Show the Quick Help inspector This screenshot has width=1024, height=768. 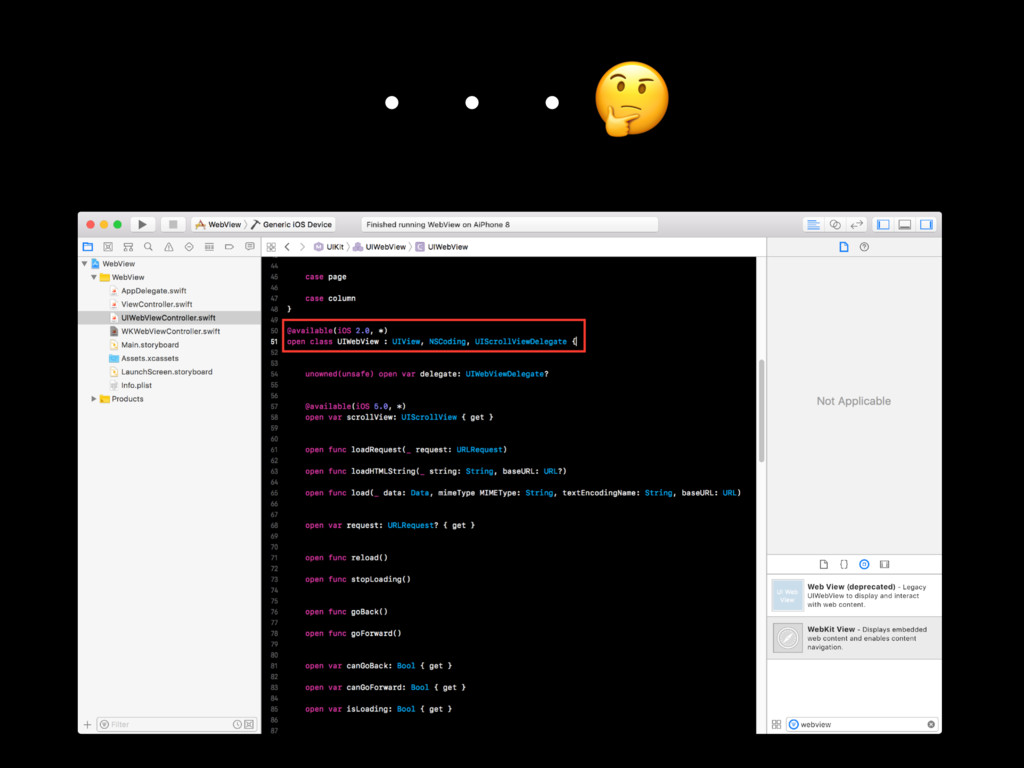864,247
